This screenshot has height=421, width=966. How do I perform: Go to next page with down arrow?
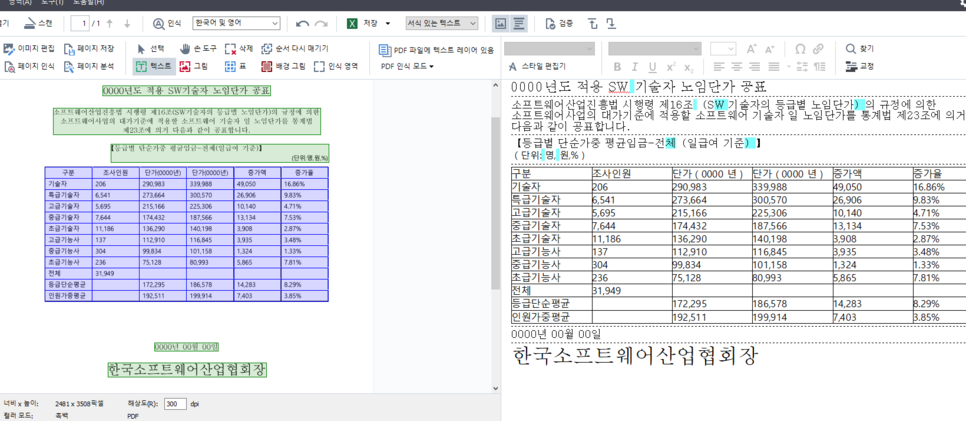[127, 24]
